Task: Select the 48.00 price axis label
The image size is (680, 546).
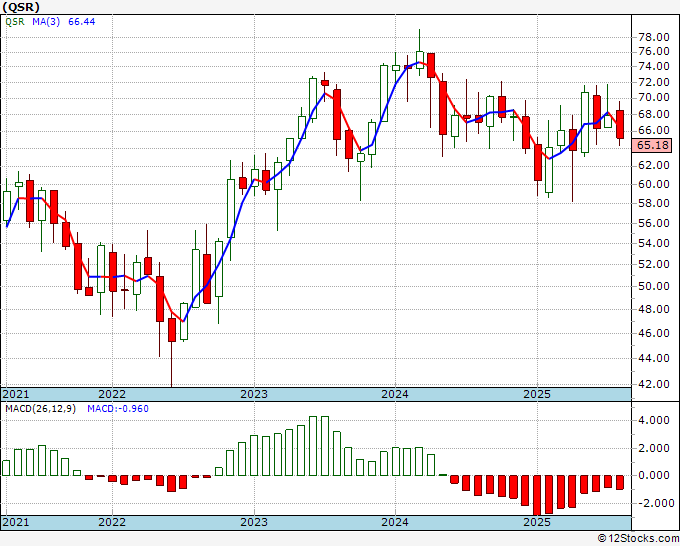Action: click(654, 309)
